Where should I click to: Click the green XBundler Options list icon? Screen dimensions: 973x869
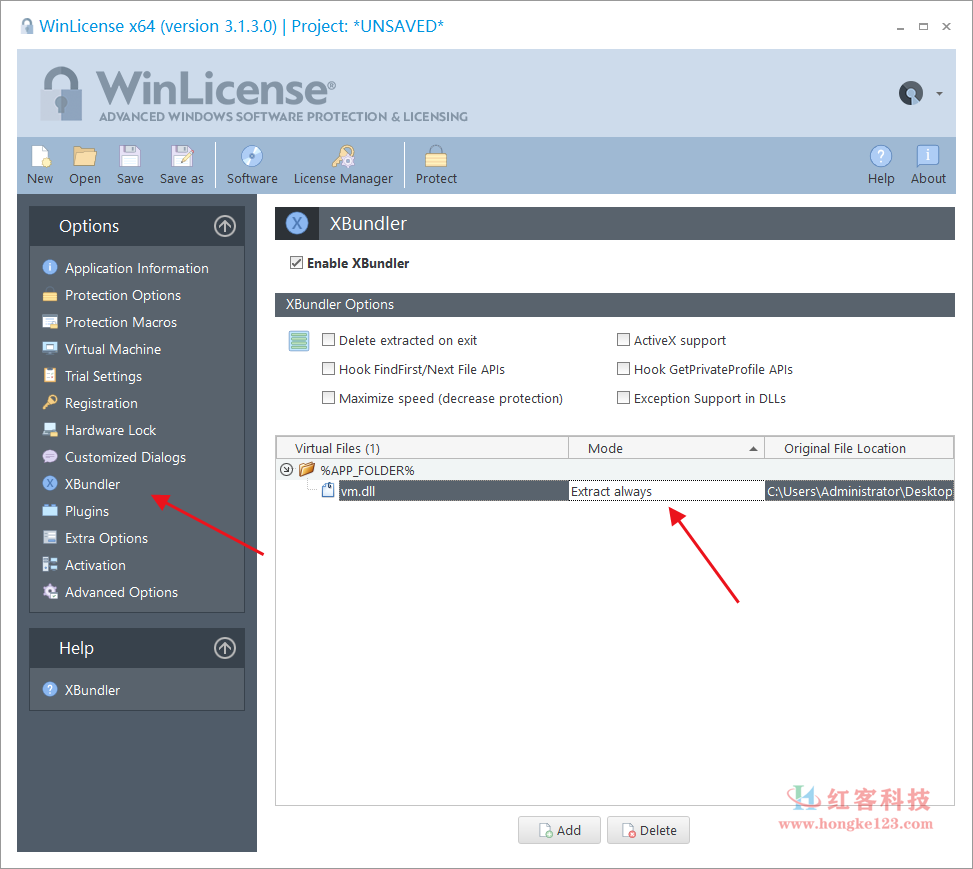[x=299, y=341]
